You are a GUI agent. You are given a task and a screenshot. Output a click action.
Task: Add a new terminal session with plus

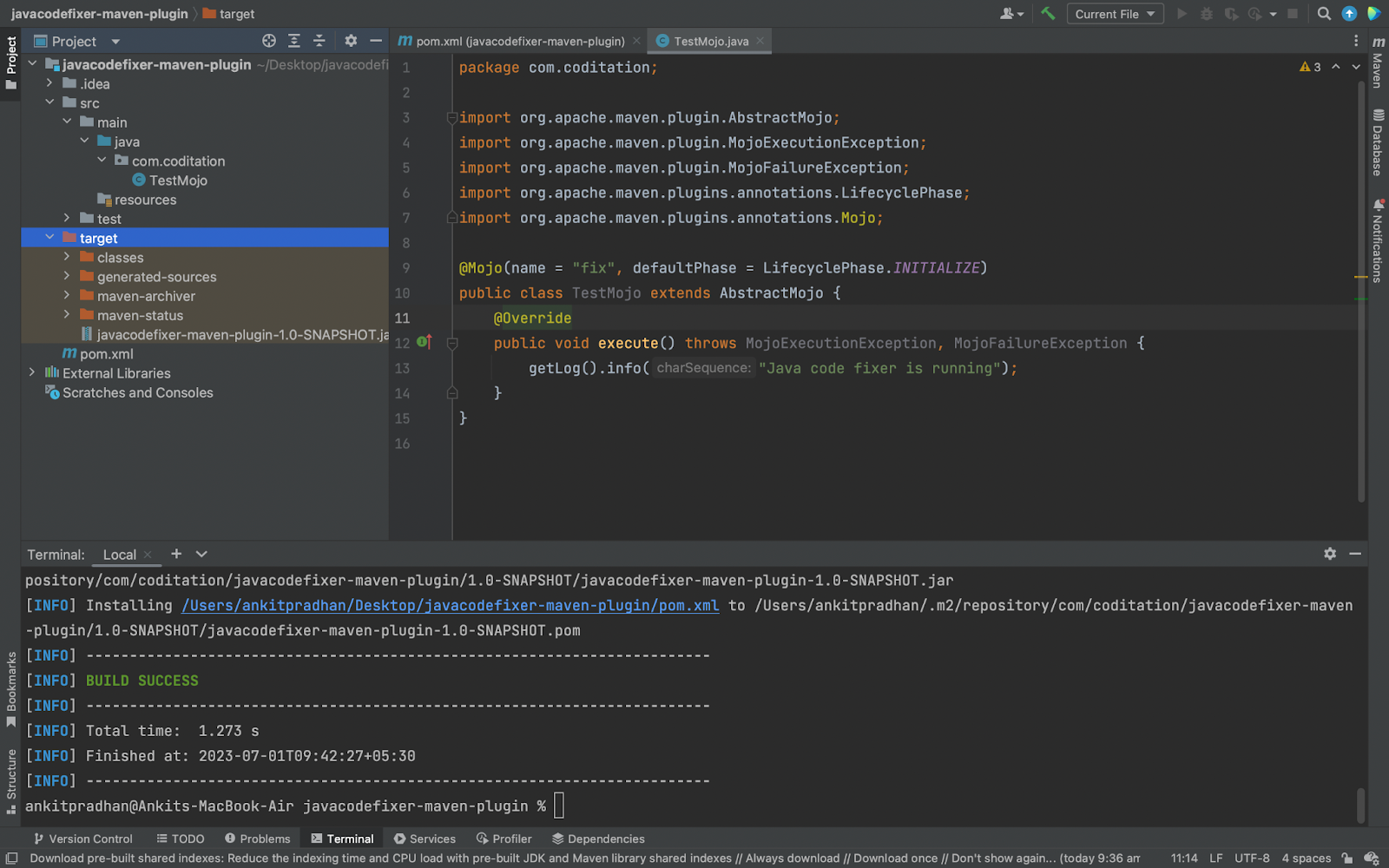pos(176,554)
